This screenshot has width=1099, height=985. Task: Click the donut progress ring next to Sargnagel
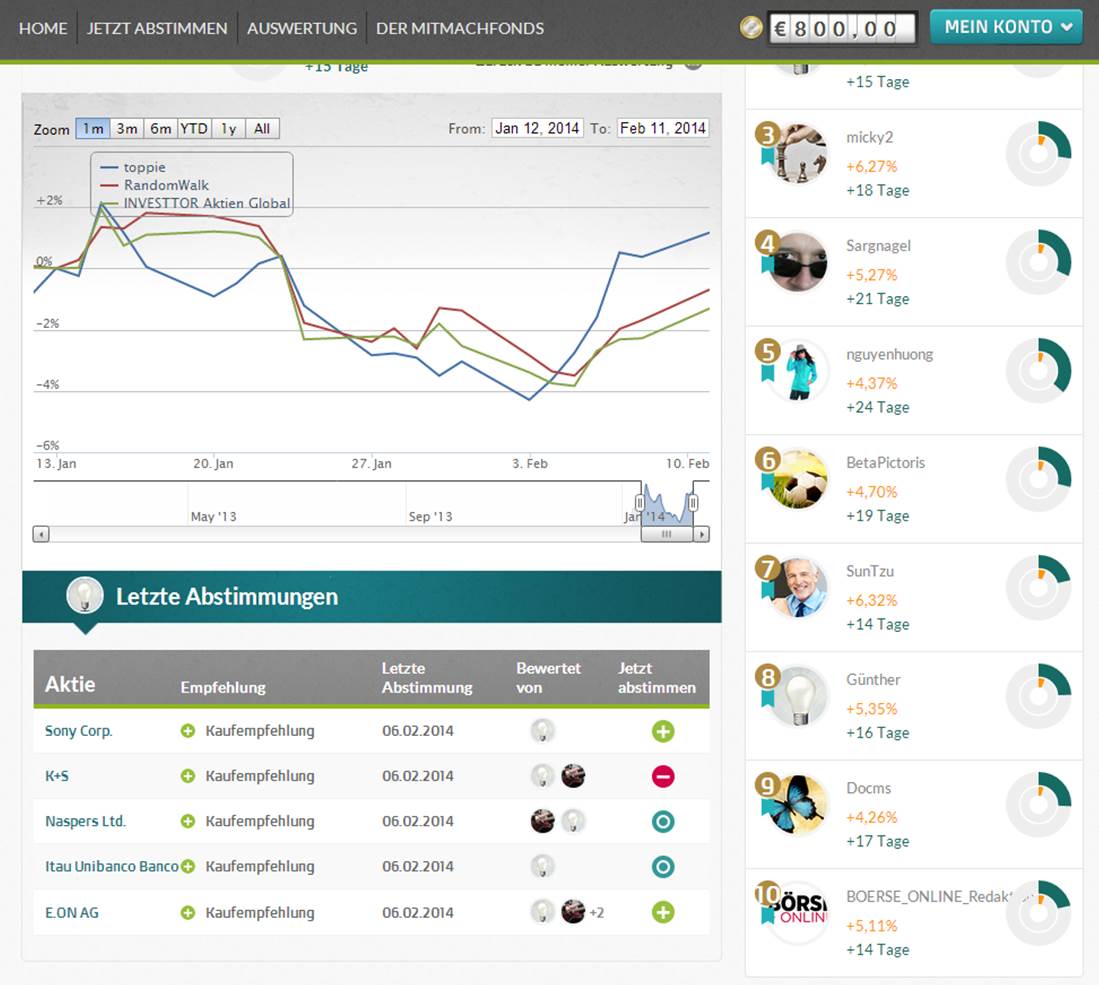tap(1038, 262)
